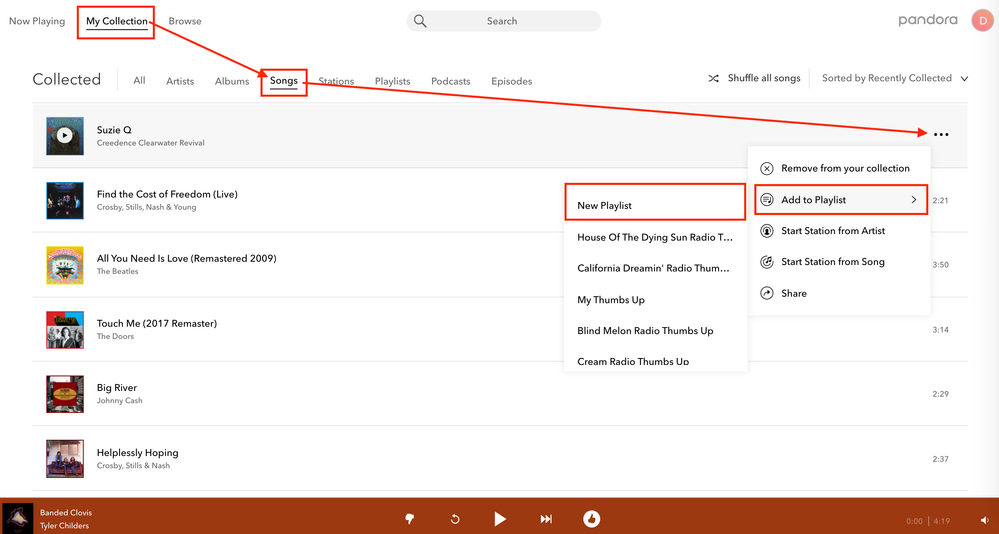Open the profile avatar menu

(981, 21)
